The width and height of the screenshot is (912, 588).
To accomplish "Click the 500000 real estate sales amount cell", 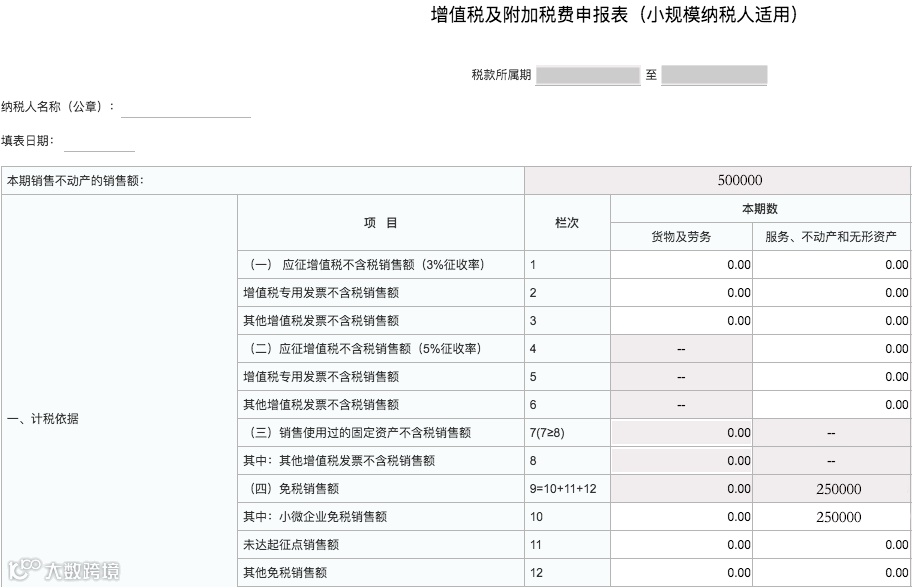I will pos(718,180).
